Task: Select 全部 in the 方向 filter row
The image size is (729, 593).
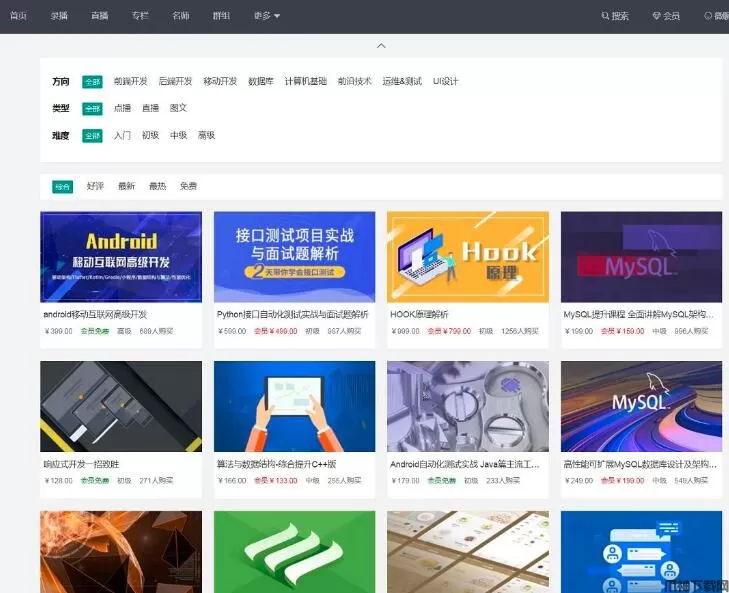Action: [92, 82]
